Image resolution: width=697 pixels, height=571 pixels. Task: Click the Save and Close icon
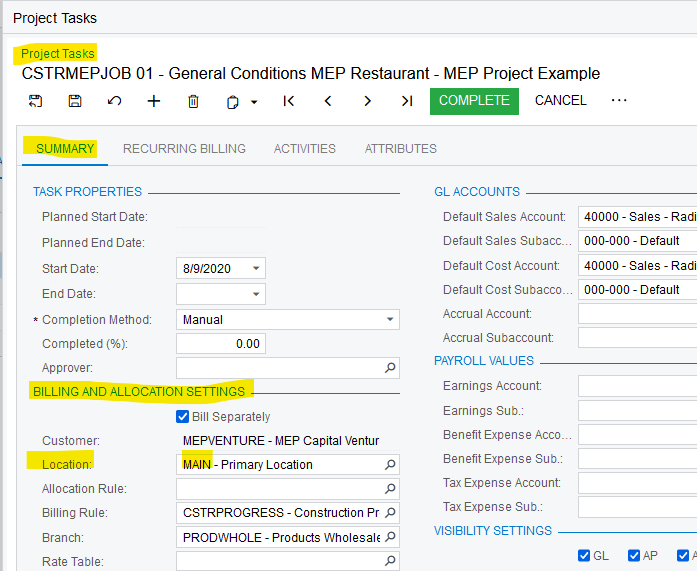(36, 101)
